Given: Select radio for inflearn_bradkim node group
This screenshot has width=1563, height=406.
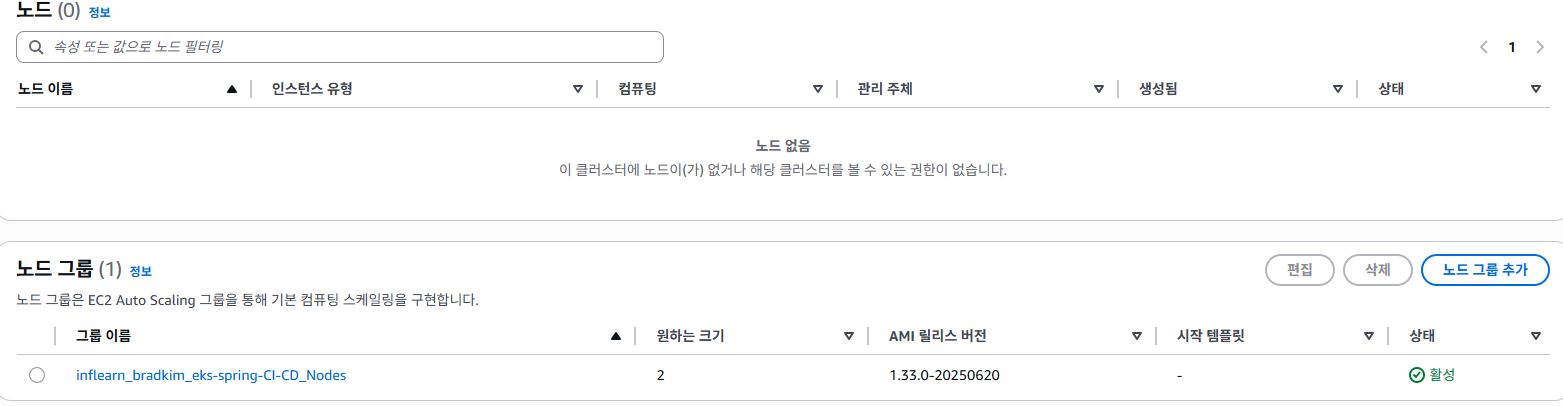Looking at the screenshot, I should [37, 375].
